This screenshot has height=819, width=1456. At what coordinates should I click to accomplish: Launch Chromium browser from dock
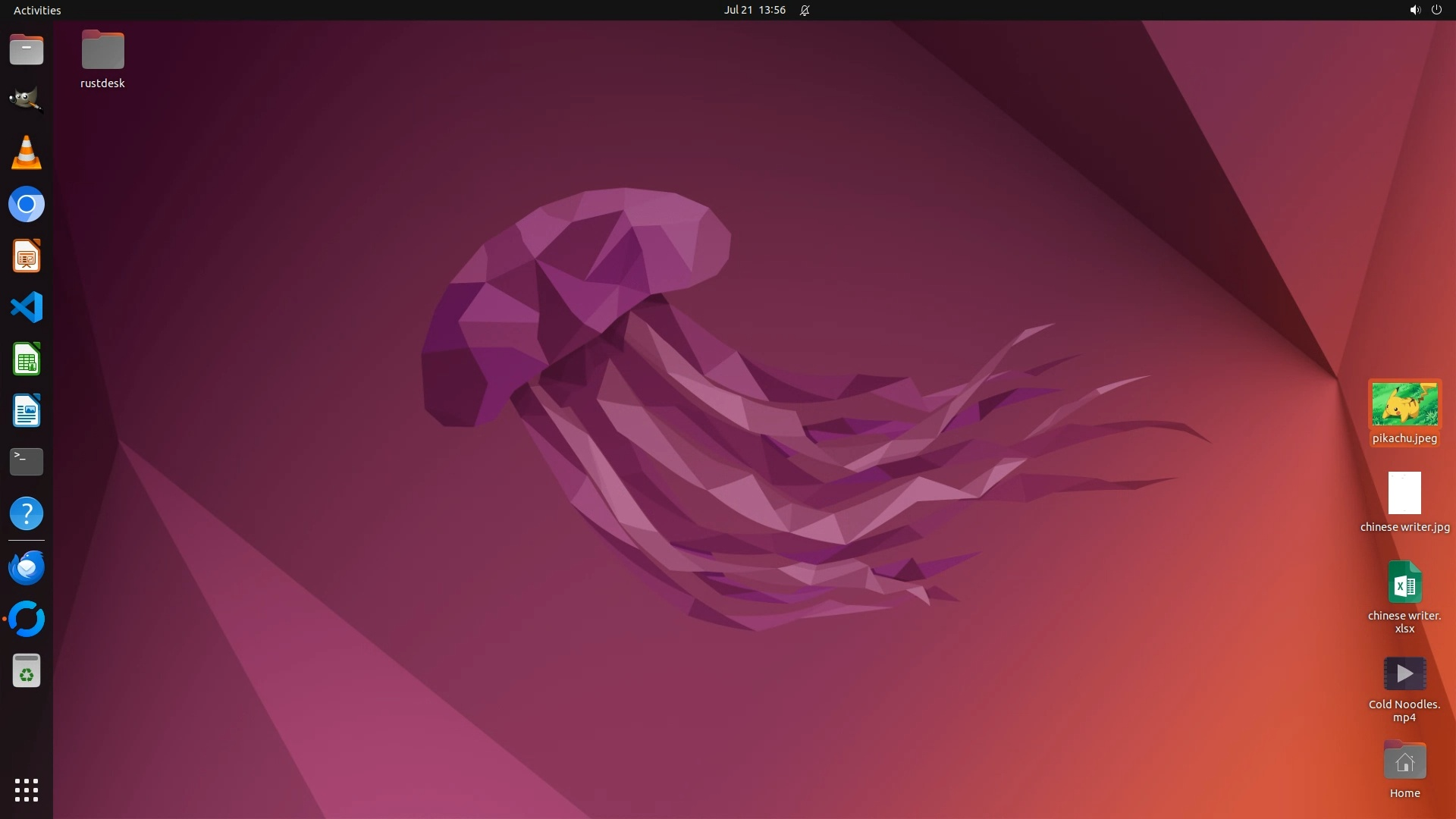click(x=26, y=204)
